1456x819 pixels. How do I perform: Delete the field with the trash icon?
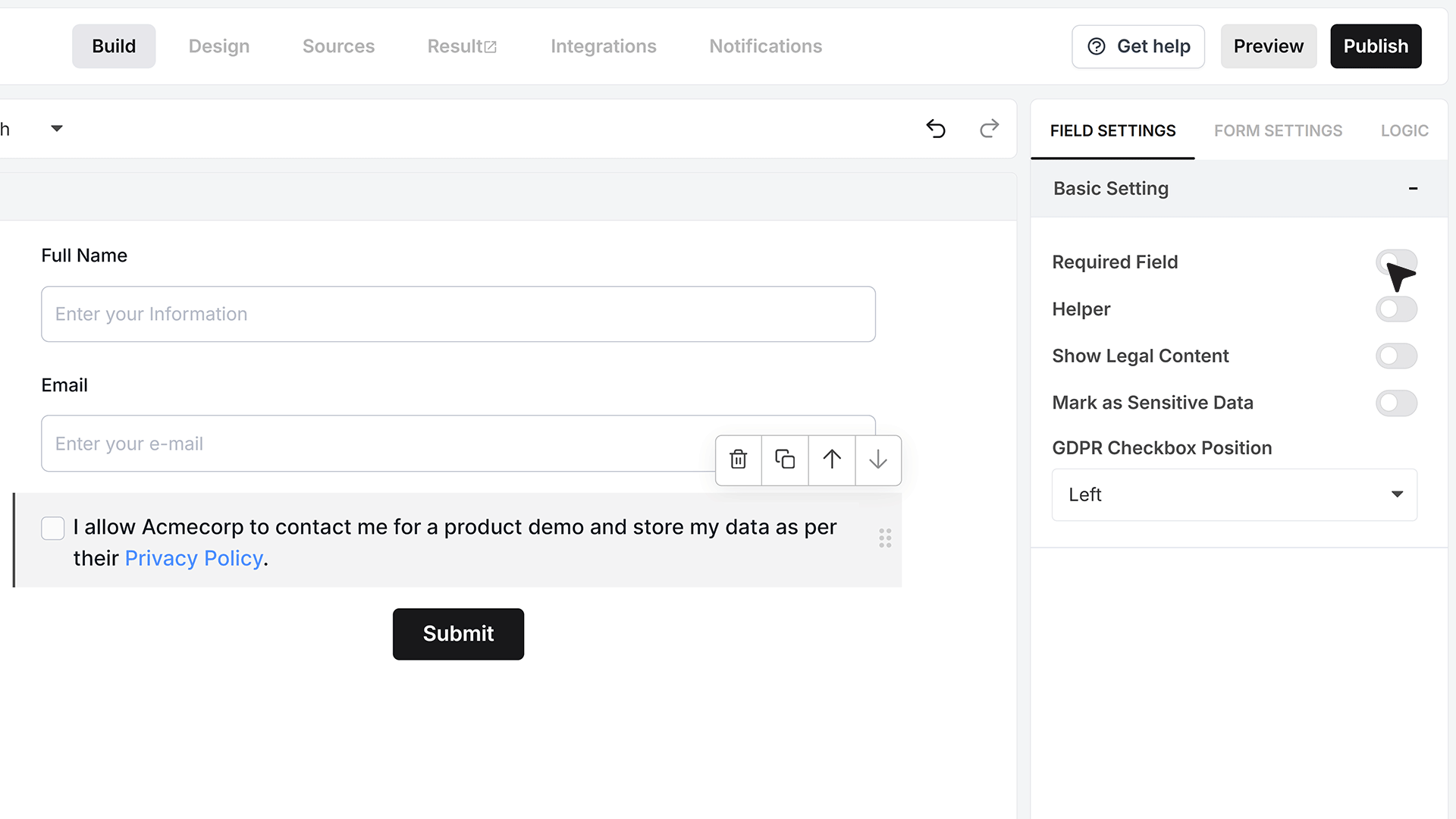(738, 460)
